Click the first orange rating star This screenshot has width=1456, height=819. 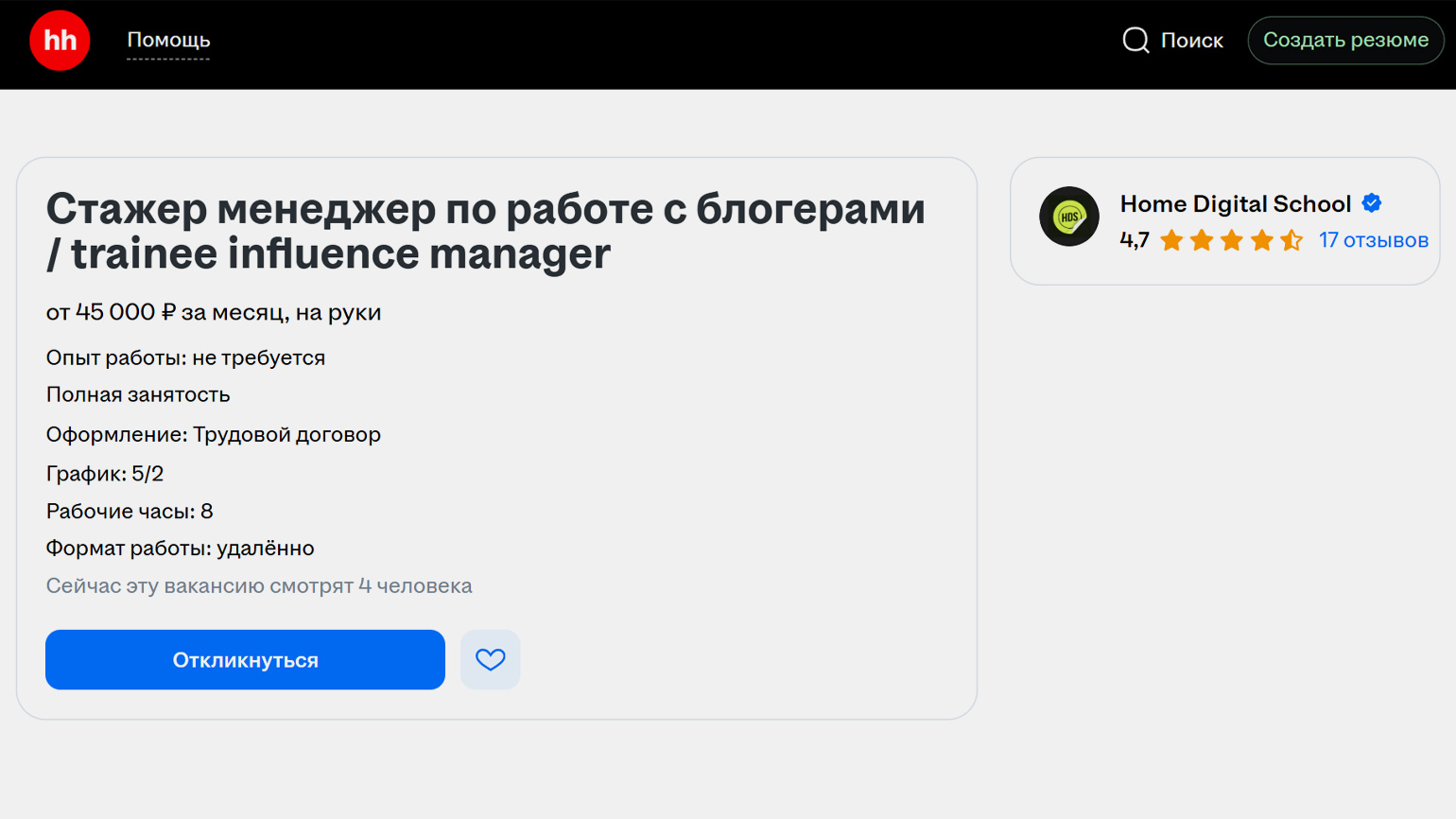coord(1171,240)
